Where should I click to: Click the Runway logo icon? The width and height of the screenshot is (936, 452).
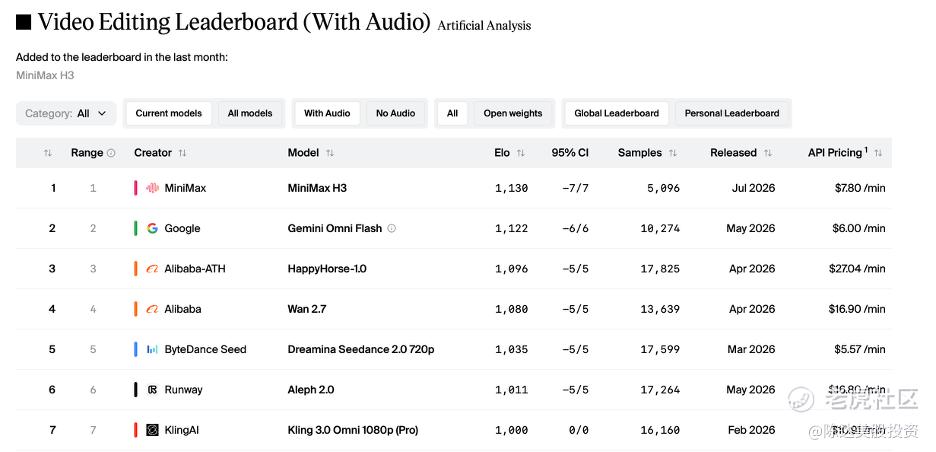pyautogui.click(x=152, y=390)
